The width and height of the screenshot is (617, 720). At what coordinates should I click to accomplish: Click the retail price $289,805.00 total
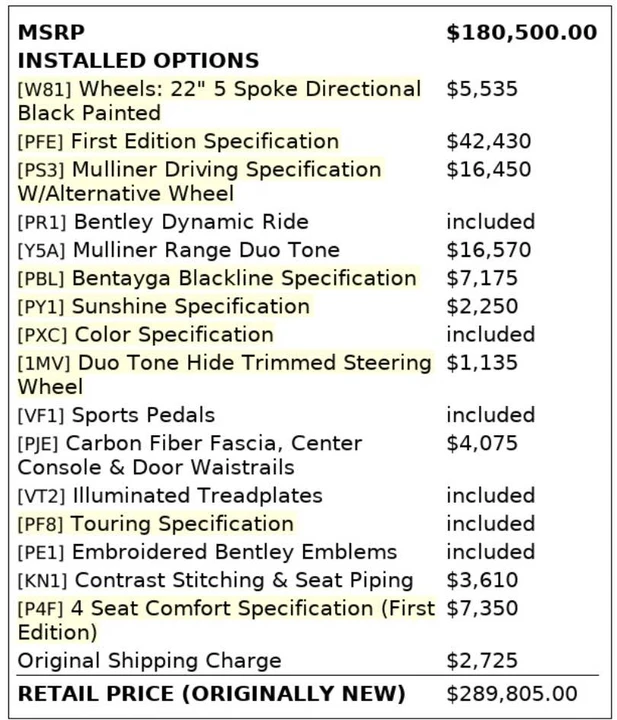click(x=512, y=693)
